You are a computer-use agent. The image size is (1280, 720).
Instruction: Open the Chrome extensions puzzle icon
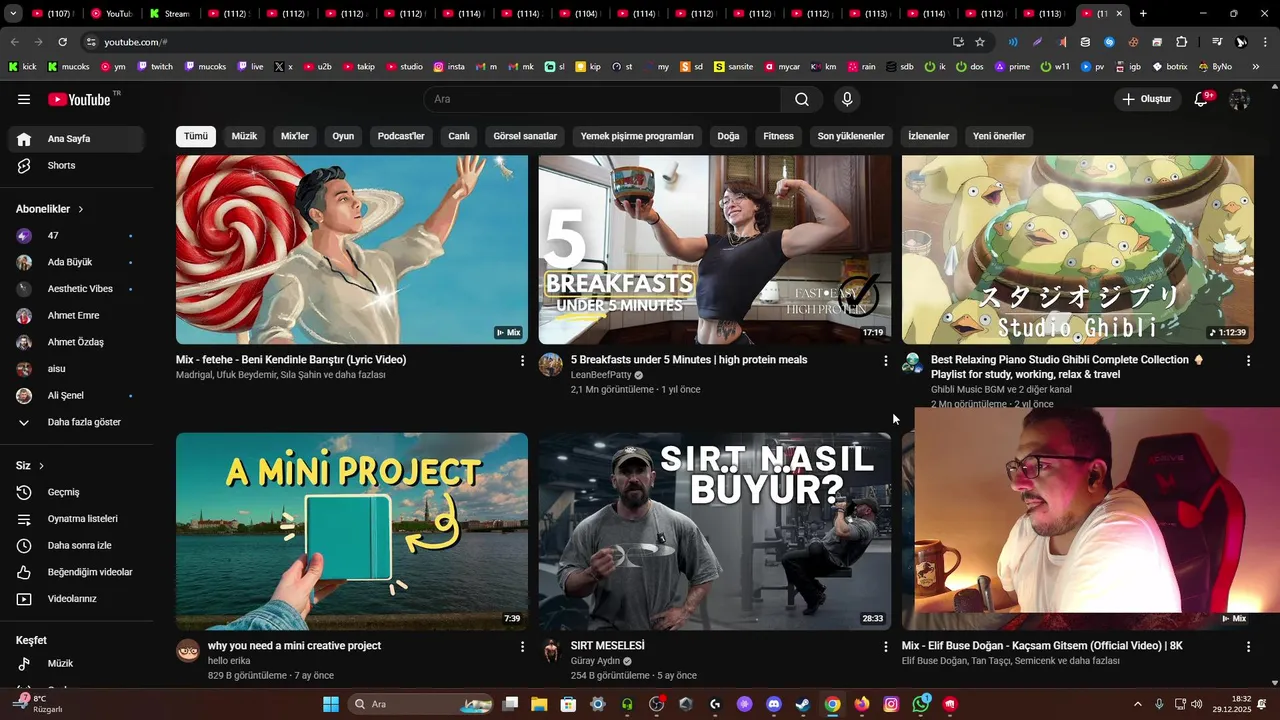1181,42
